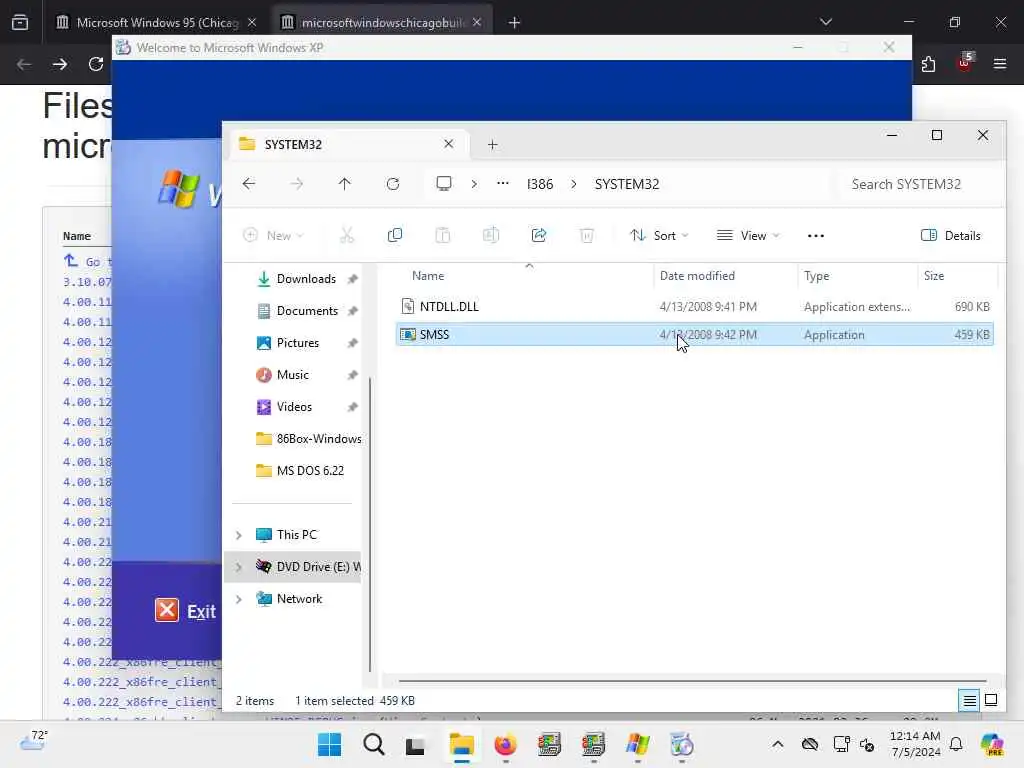Click the weather widget on taskbar

point(33,740)
